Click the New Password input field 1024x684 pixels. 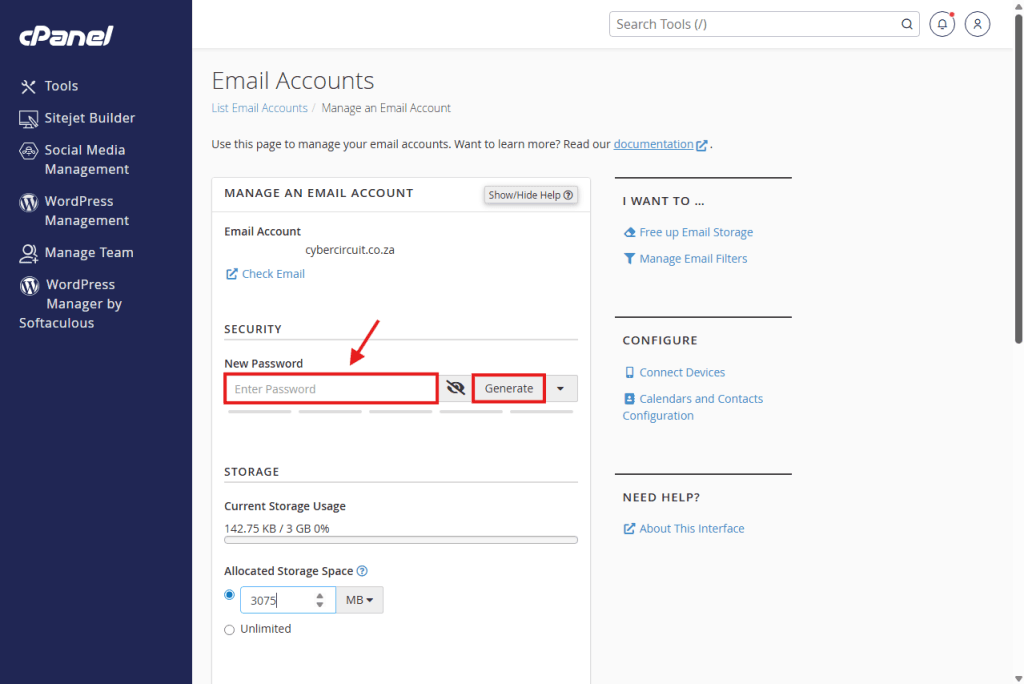click(x=330, y=389)
